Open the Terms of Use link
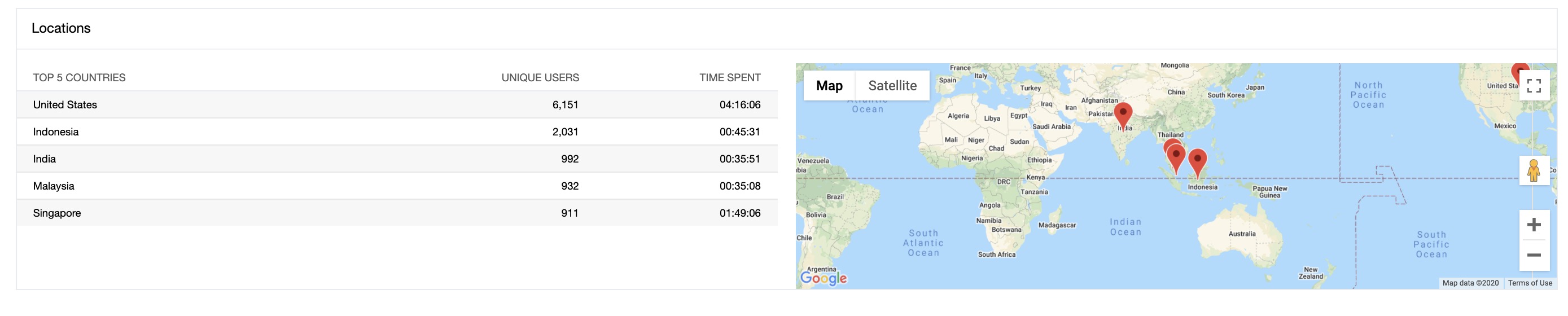 1529,283
